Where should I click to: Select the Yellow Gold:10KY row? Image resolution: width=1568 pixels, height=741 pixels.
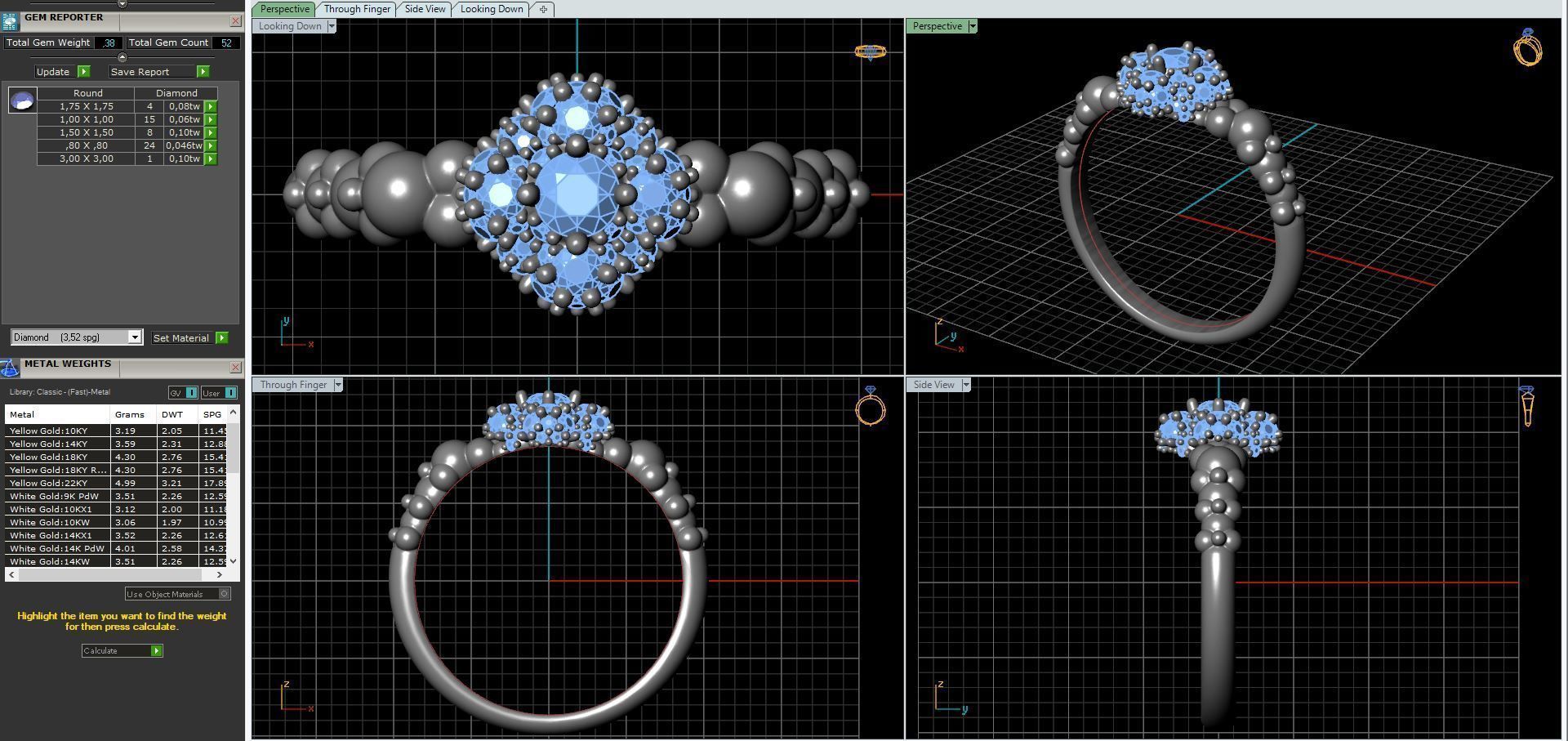(x=117, y=431)
